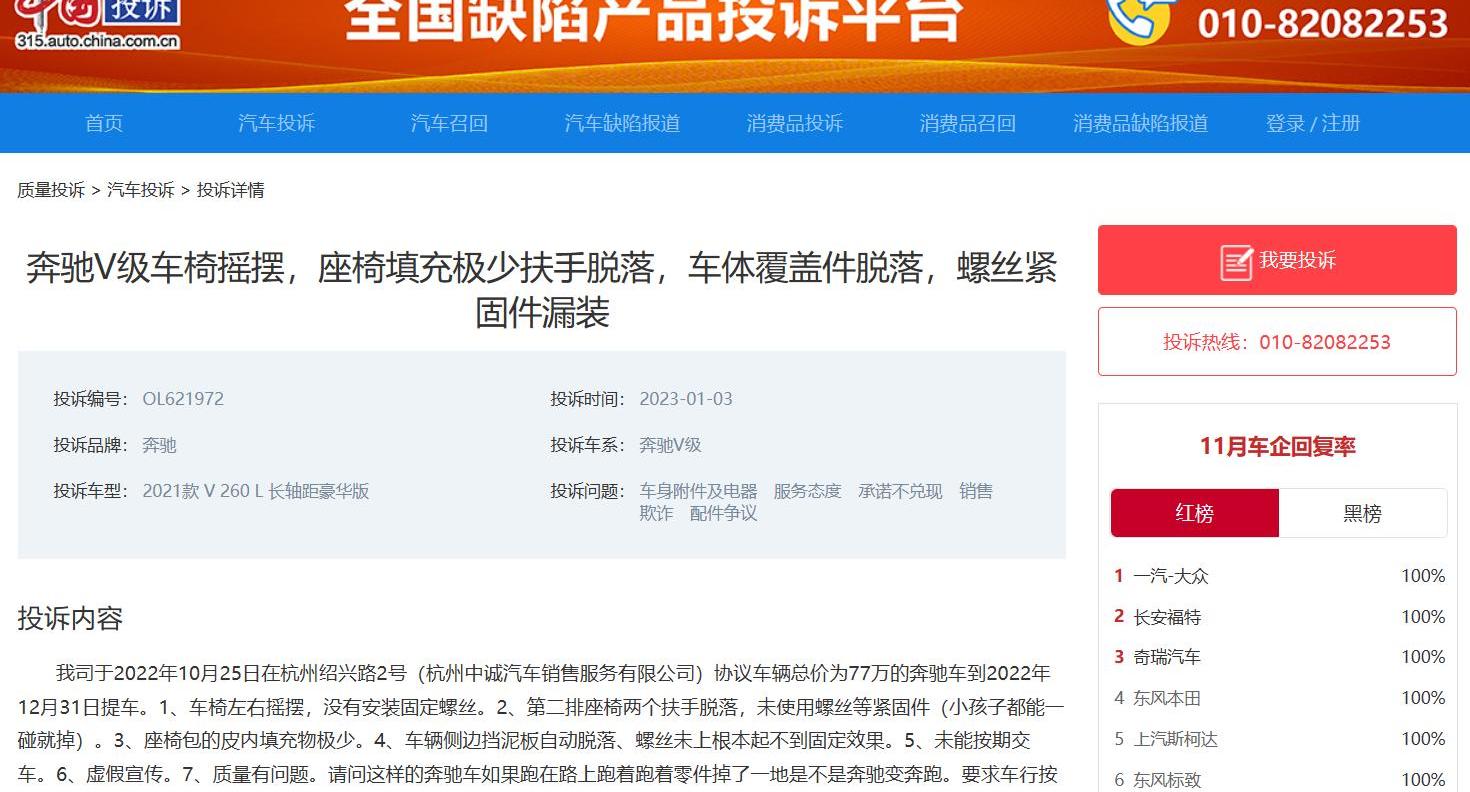Viewport: 1470px width, 792px height.
Task: Click the 质量投诉 breadcrumb link
Action: pyautogui.click(x=51, y=190)
